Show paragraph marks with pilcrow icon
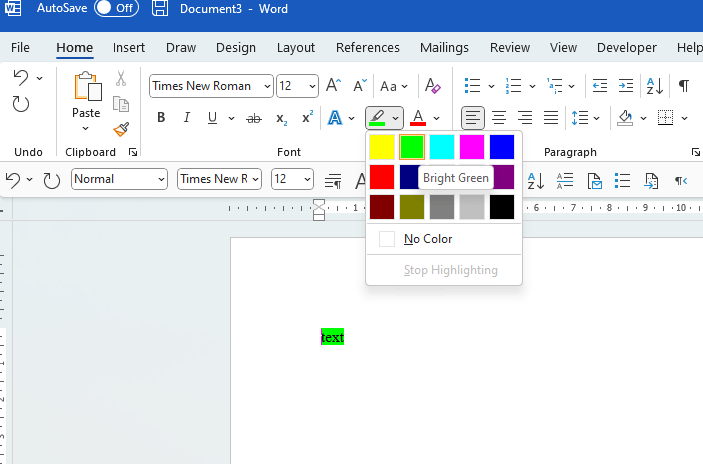 coord(684,85)
